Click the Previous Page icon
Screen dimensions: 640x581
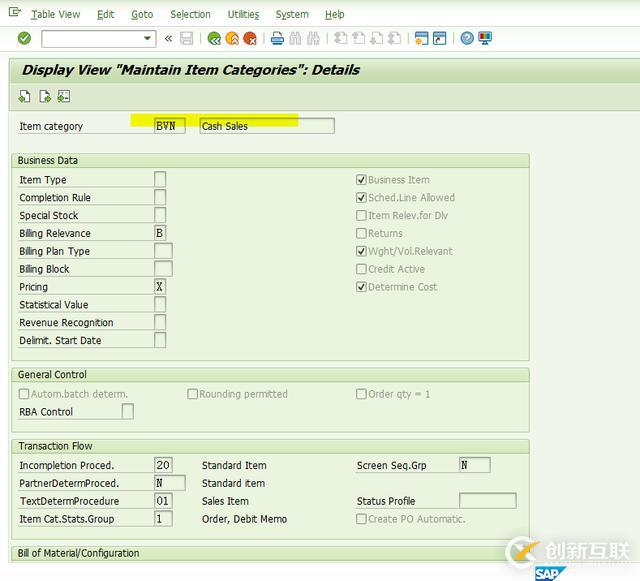click(358, 39)
